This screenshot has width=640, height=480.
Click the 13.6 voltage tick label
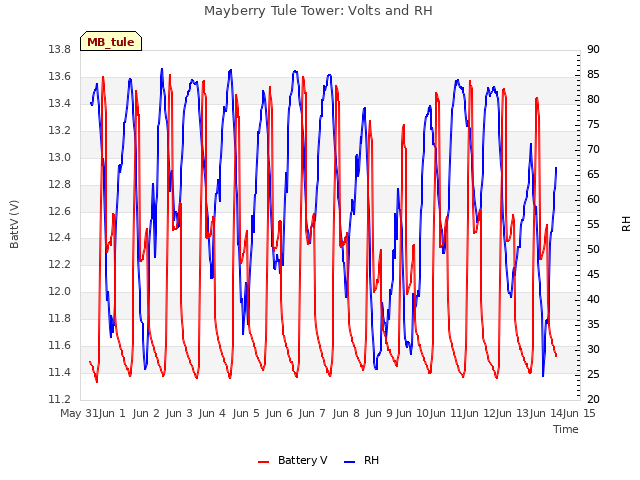pyautogui.click(x=60, y=76)
